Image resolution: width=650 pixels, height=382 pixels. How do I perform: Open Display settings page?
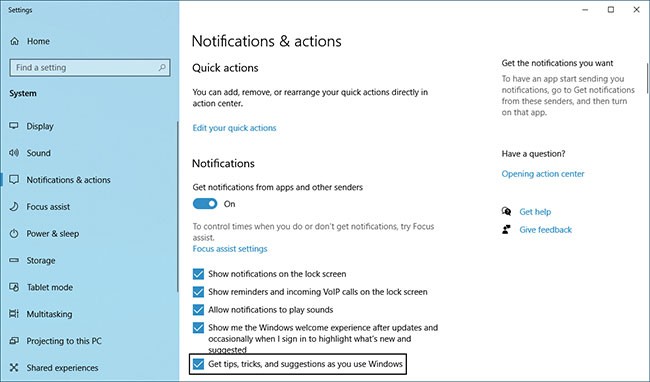click(40, 126)
